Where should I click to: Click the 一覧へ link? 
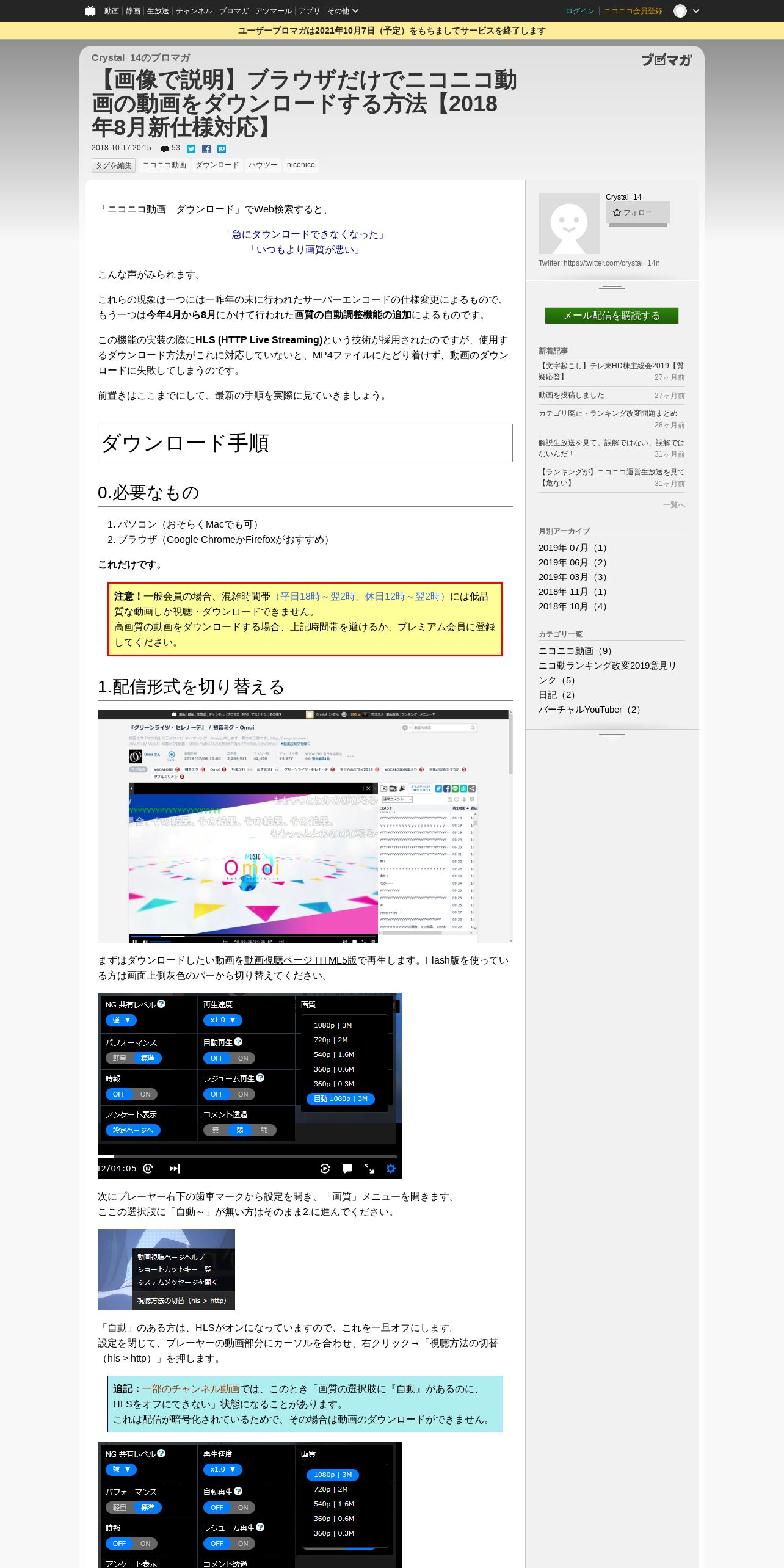point(674,505)
